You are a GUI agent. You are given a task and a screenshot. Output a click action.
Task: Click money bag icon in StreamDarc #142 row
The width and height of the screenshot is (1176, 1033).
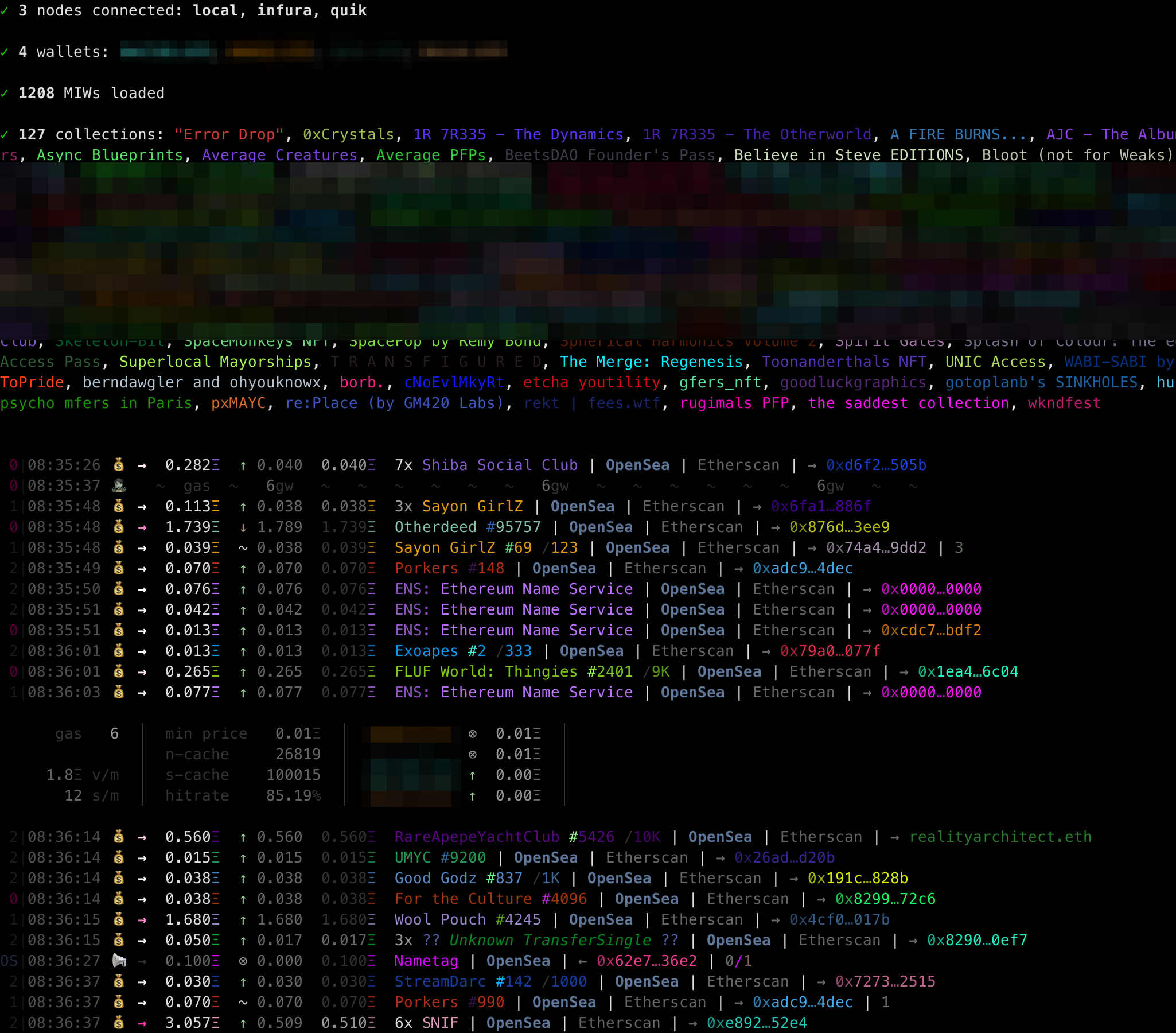click(119, 982)
